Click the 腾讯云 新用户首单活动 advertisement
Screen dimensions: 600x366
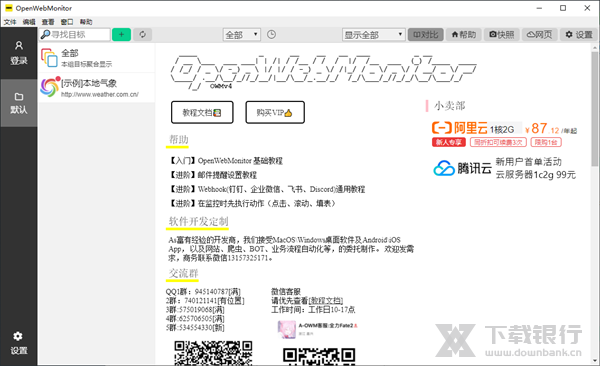pos(505,168)
